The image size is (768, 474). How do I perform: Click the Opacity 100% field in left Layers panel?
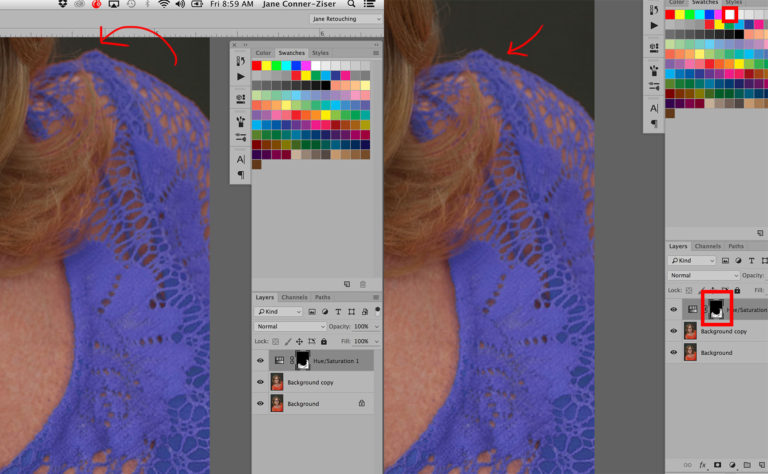[361, 326]
